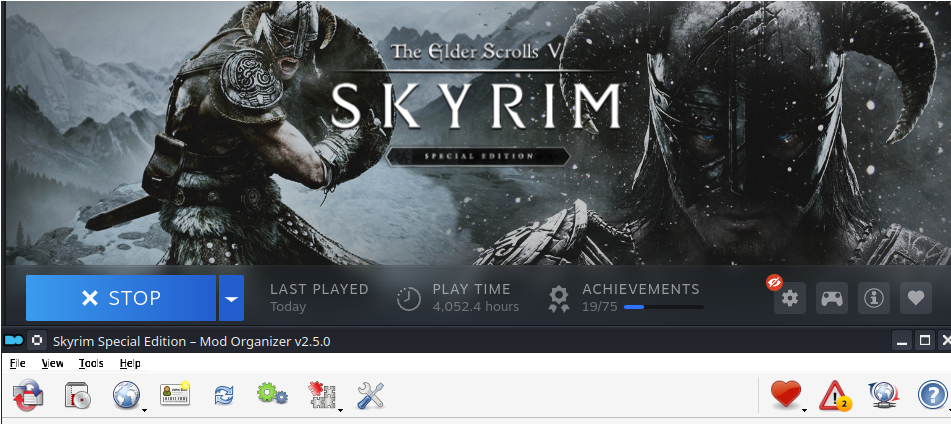This screenshot has height=424, width=951.
Task: Expand the puzzle piece Tools dropdown arrow
Action: tap(340, 410)
